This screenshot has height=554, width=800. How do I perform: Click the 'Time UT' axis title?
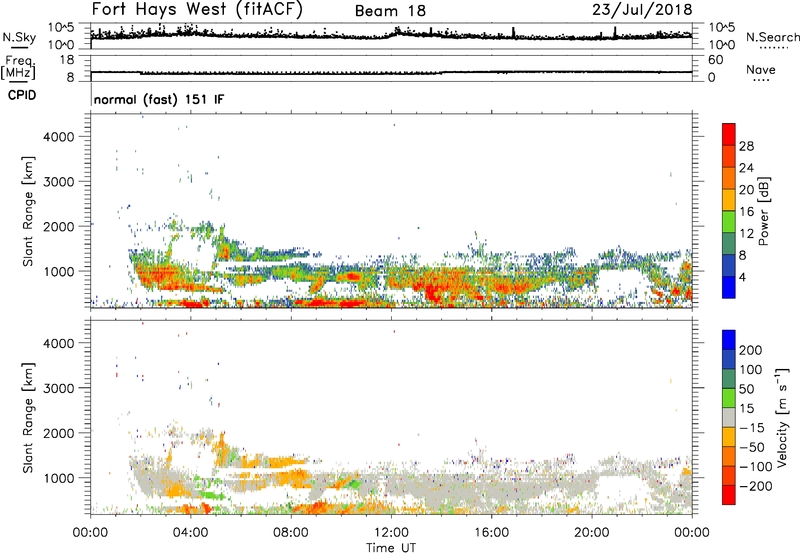391,547
